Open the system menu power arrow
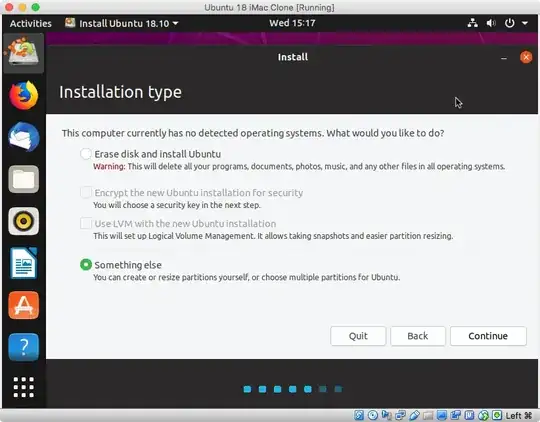This screenshot has width=540, height=422. (x=525, y=23)
